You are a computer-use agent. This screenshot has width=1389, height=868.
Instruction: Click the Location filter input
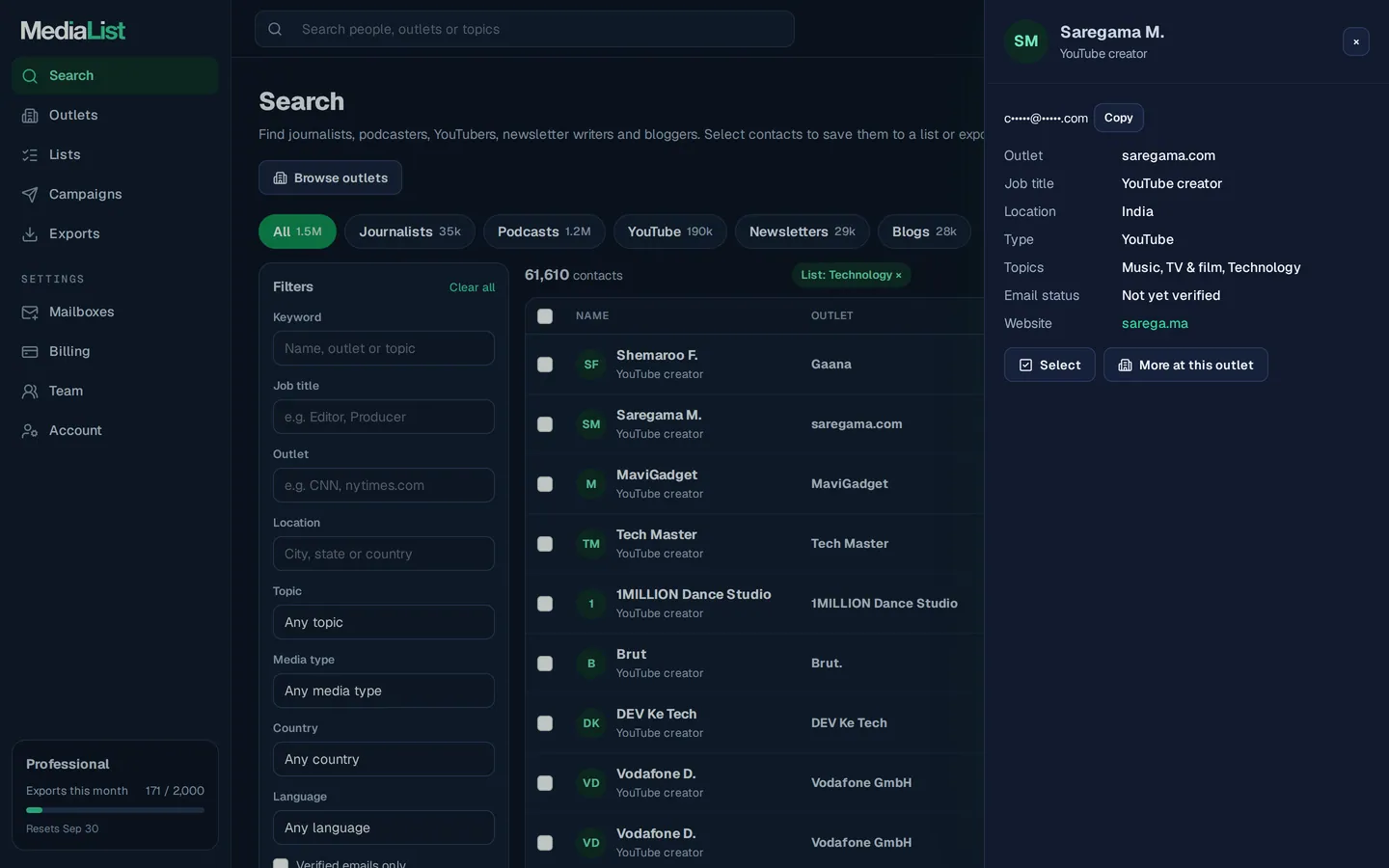384,554
